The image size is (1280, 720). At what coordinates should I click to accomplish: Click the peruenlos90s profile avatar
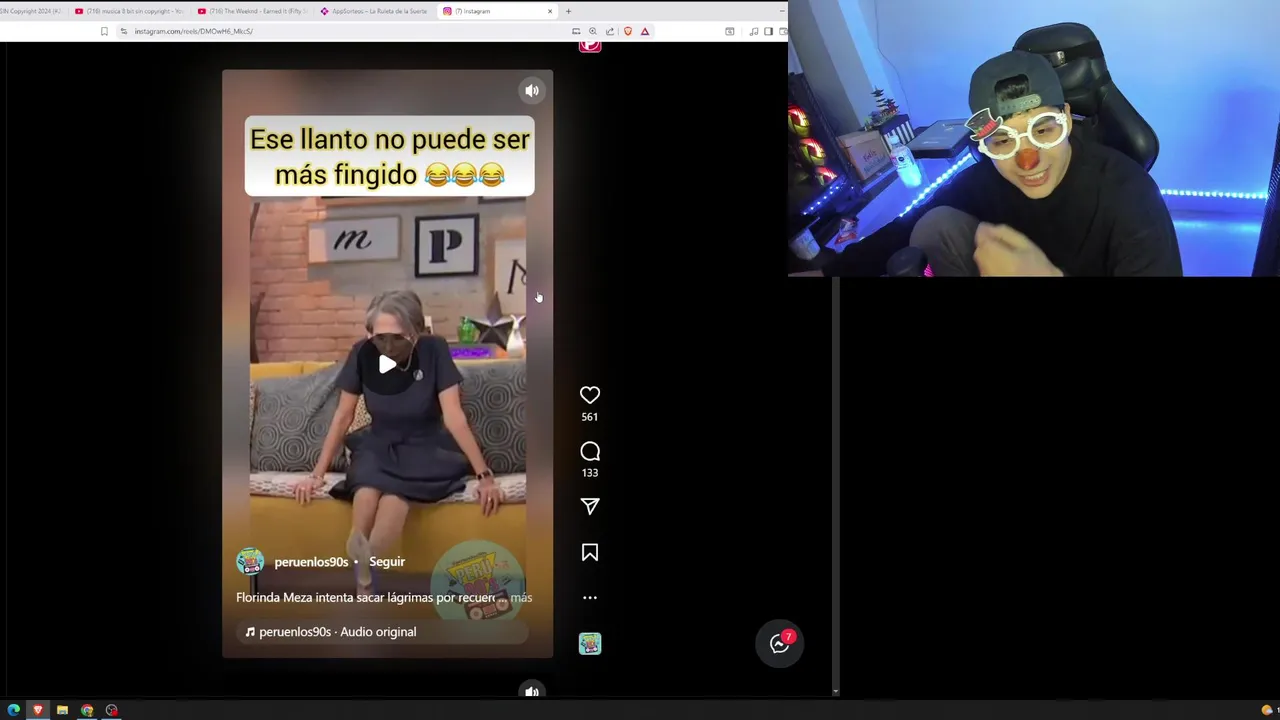pyautogui.click(x=250, y=562)
